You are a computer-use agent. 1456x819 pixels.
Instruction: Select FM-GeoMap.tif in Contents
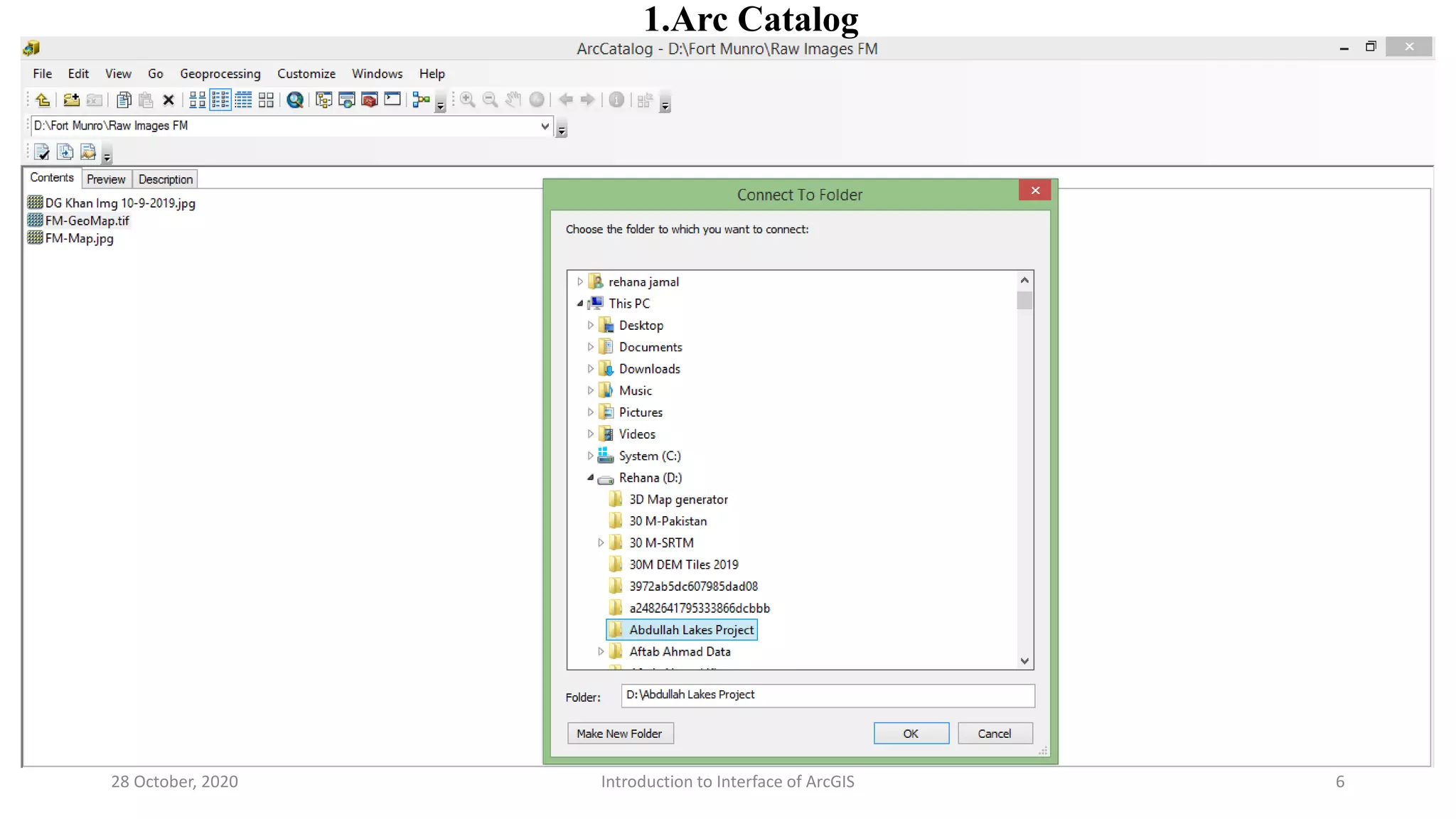click(x=79, y=221)
